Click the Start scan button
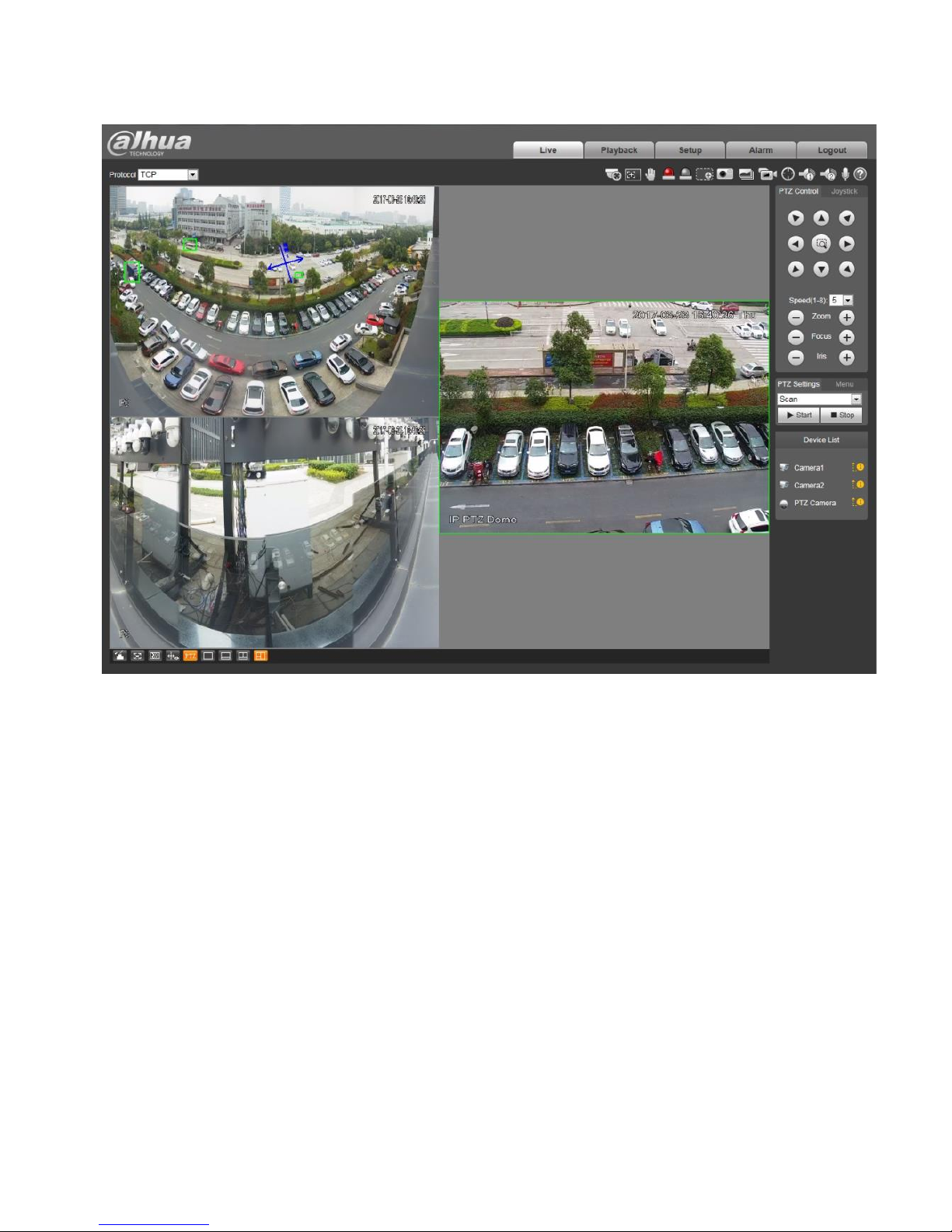Image resolution: width=952 pixels, height=1232 pixels. coord(799,415)
